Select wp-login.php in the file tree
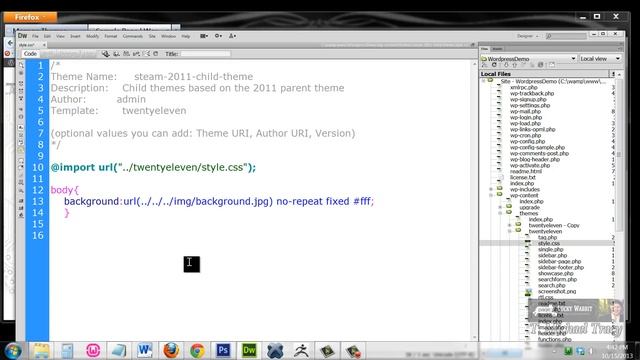Image resolution: width=640 pixels, height=360 pixels. pos(526,118)
